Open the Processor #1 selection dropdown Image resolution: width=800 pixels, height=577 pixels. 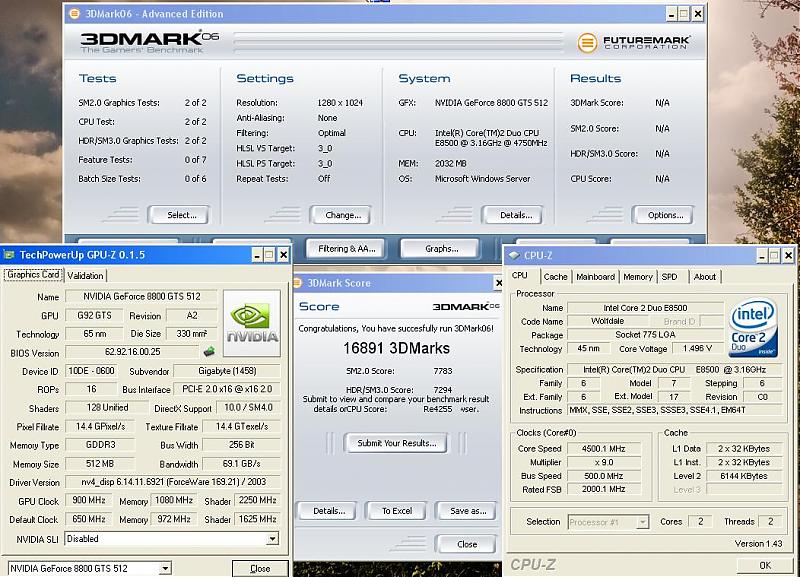643,522
